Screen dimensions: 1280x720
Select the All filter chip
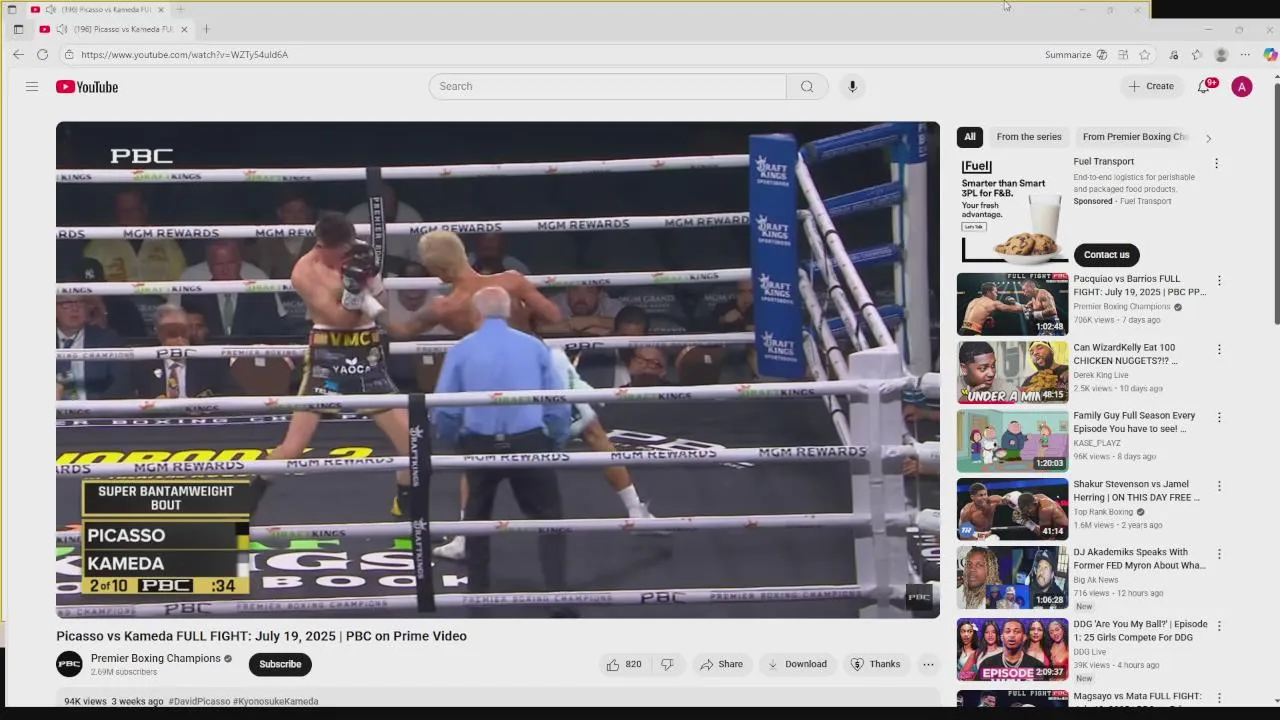tap(970, 137)
